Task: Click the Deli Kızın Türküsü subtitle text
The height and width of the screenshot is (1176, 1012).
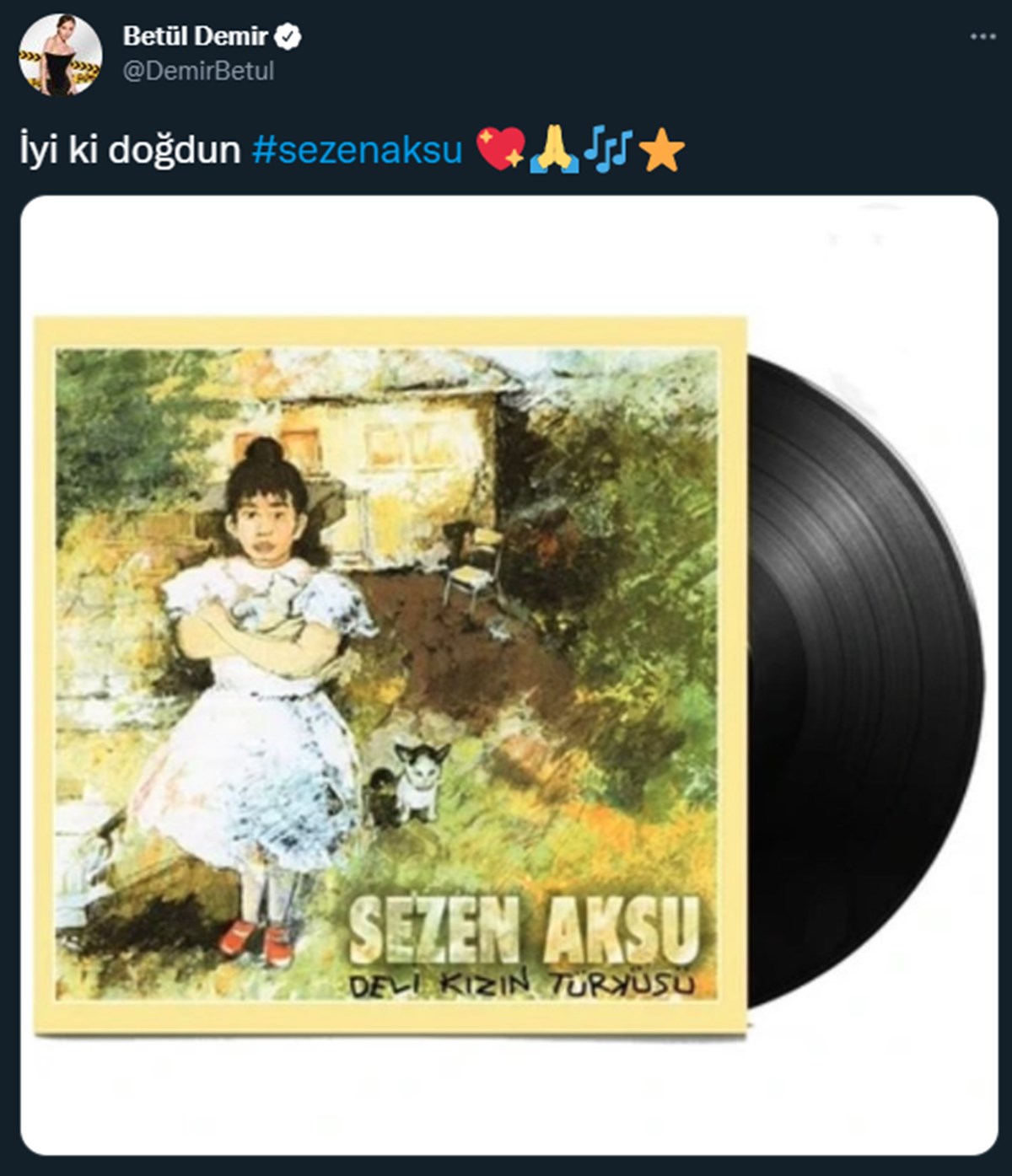Action: 522,984
